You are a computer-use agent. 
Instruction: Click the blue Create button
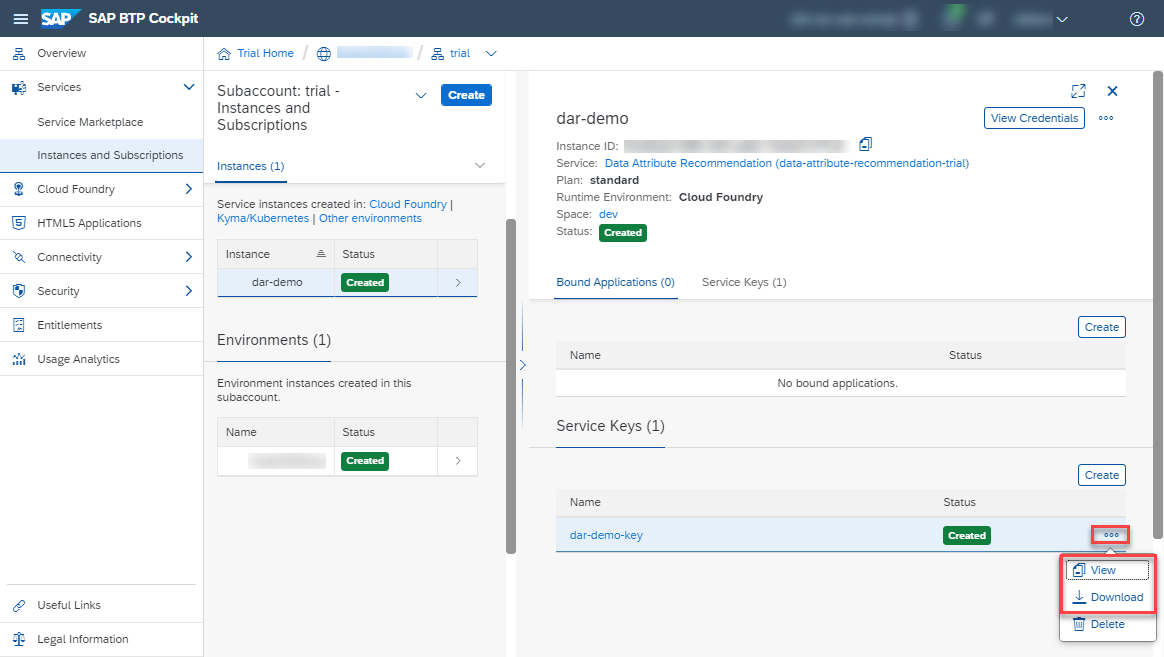(466, 95)
